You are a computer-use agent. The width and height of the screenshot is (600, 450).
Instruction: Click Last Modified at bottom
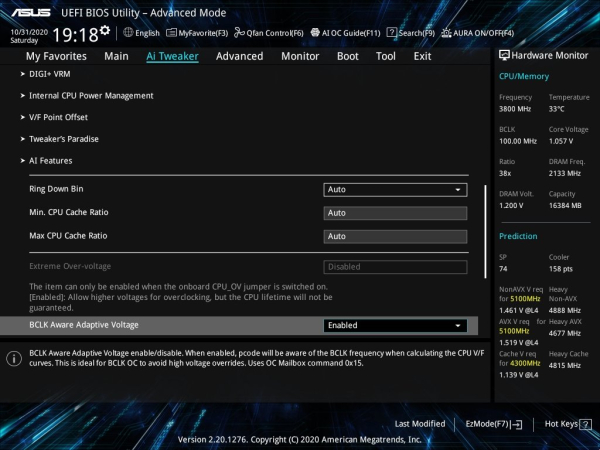[x=420, y=424]
